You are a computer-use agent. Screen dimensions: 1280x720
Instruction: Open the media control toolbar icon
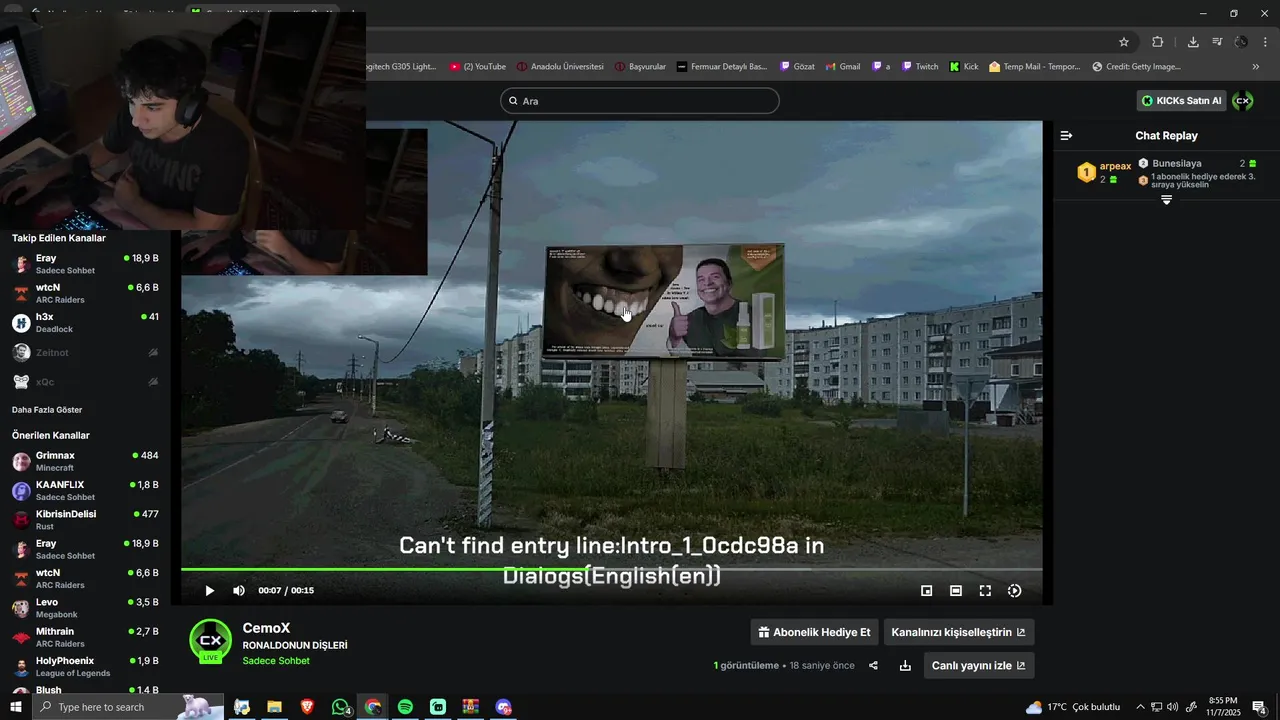click(x=1217, y=42)
